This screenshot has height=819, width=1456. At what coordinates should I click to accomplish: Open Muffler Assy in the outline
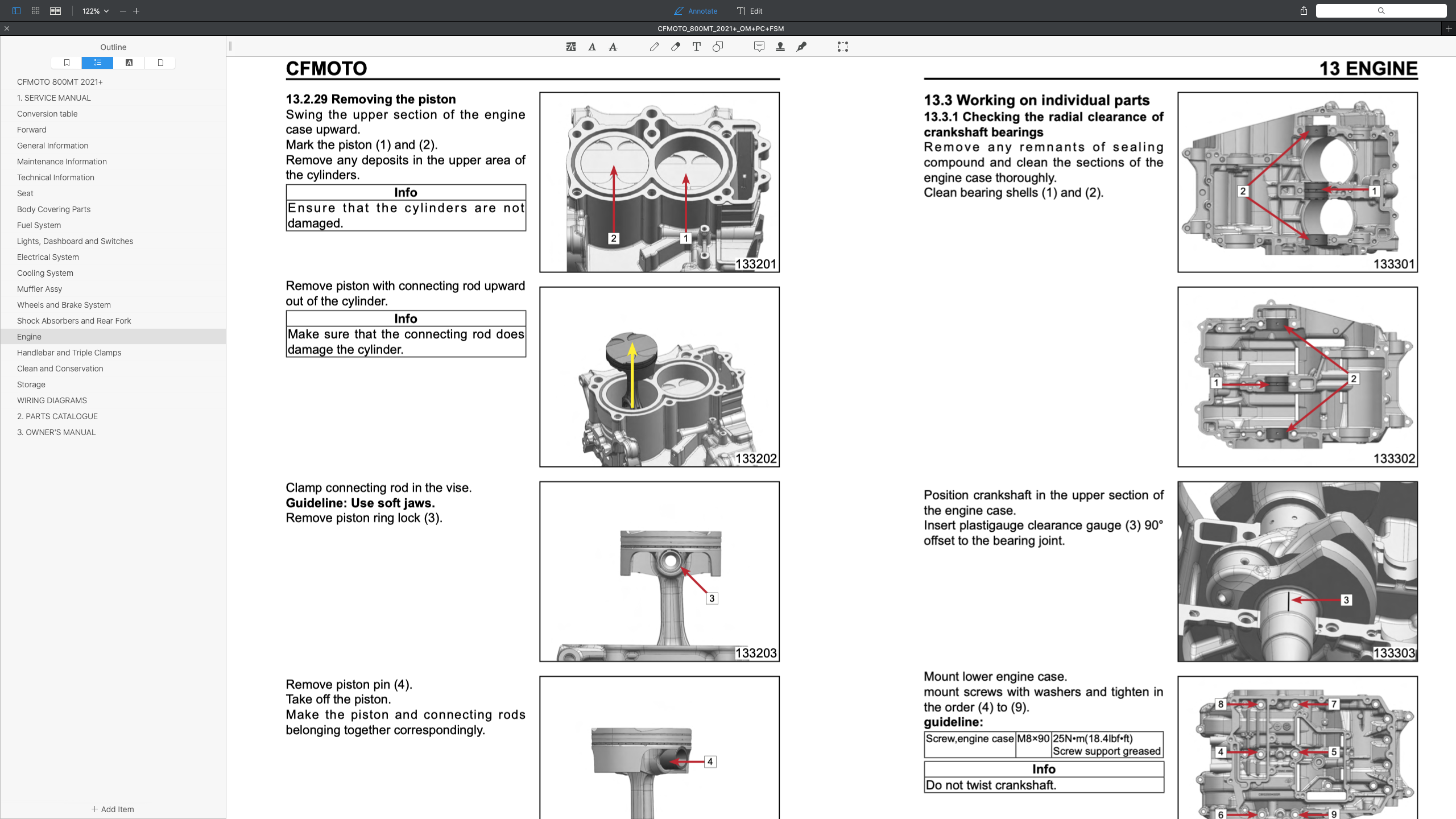(39, 289)
